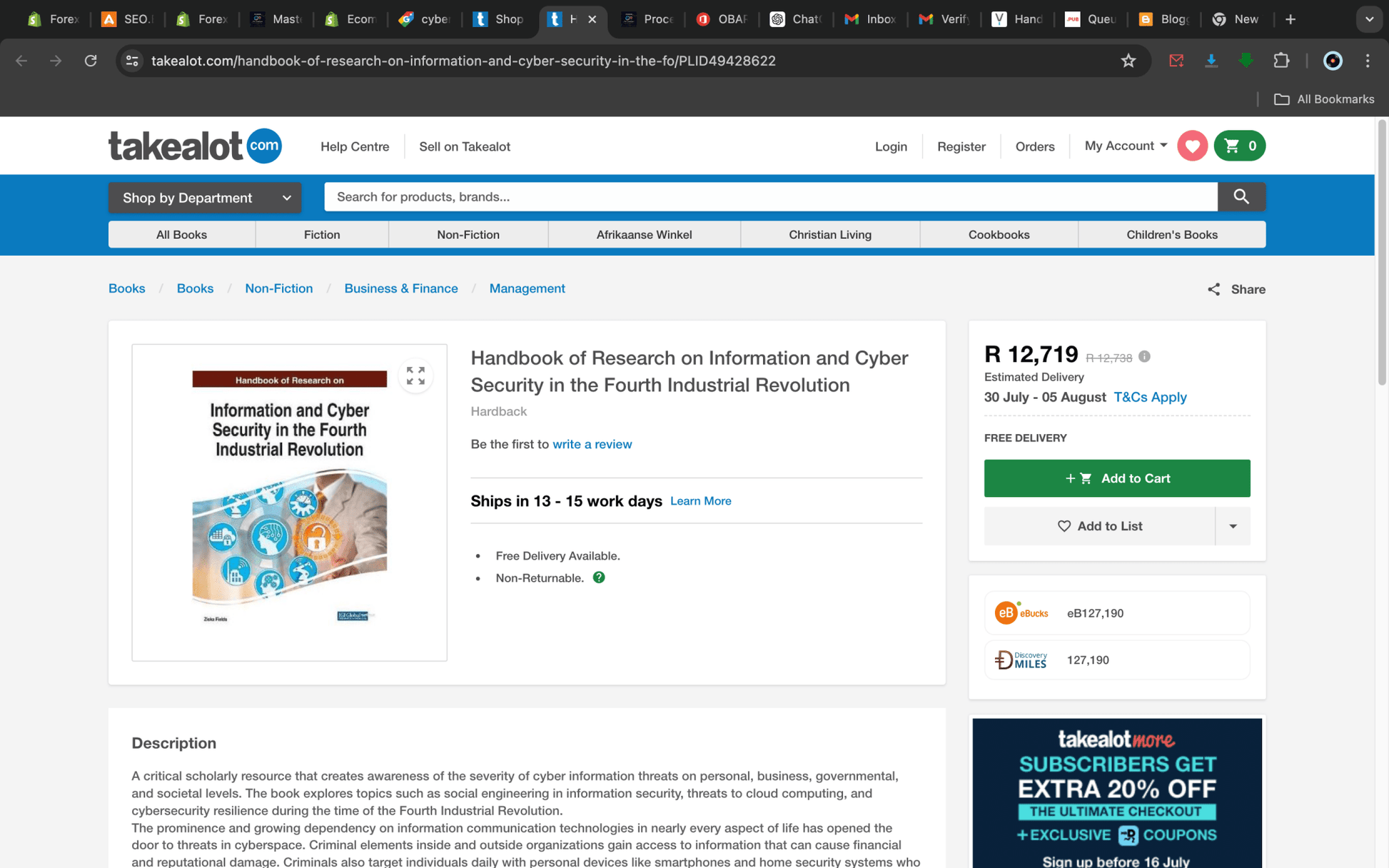Open the browser extensions puzzle icon
The height and width of the screenshot is (868, 1389).
point(1281,61)
